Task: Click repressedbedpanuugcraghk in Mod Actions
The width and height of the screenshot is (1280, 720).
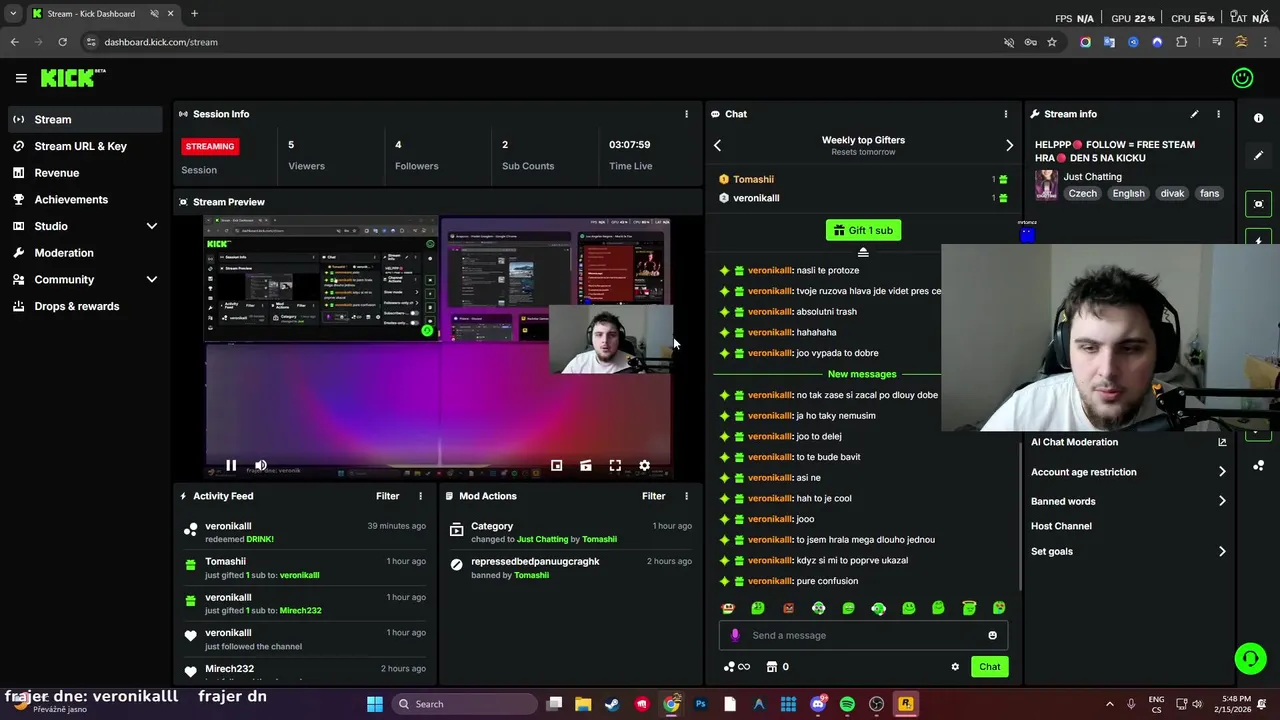Action: coord(535,561)
